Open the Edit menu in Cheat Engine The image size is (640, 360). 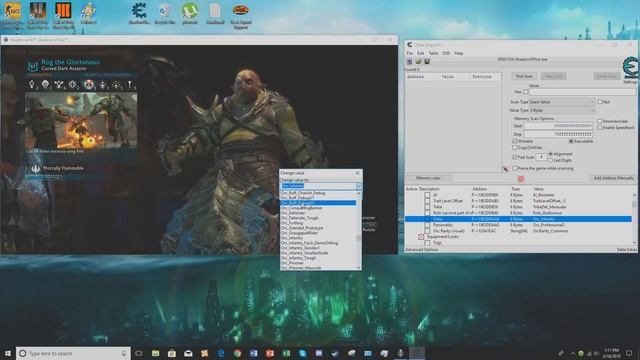[x=420, y=53]
